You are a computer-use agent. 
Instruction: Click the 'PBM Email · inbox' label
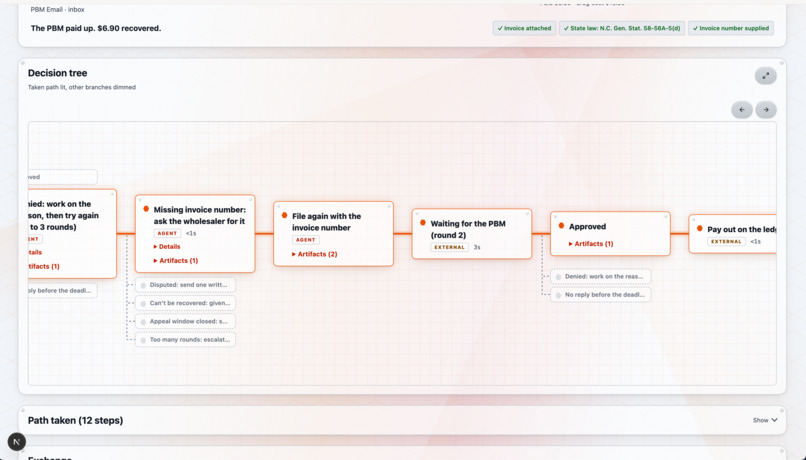point(58,9)
